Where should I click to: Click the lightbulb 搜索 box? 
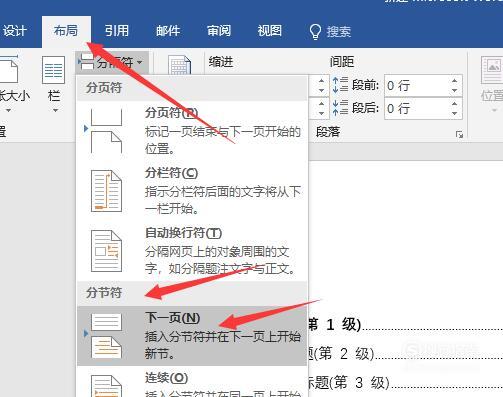point(330,32)
